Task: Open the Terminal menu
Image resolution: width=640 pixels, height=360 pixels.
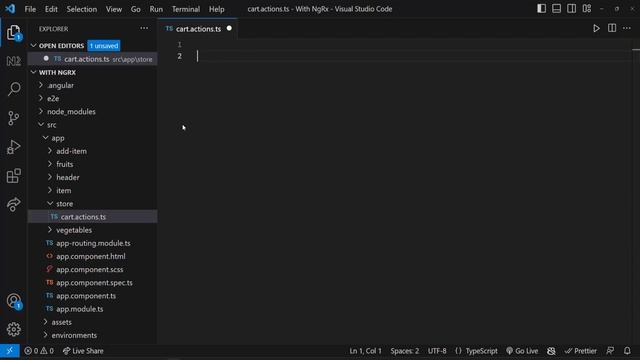Action: click(186, 9)
